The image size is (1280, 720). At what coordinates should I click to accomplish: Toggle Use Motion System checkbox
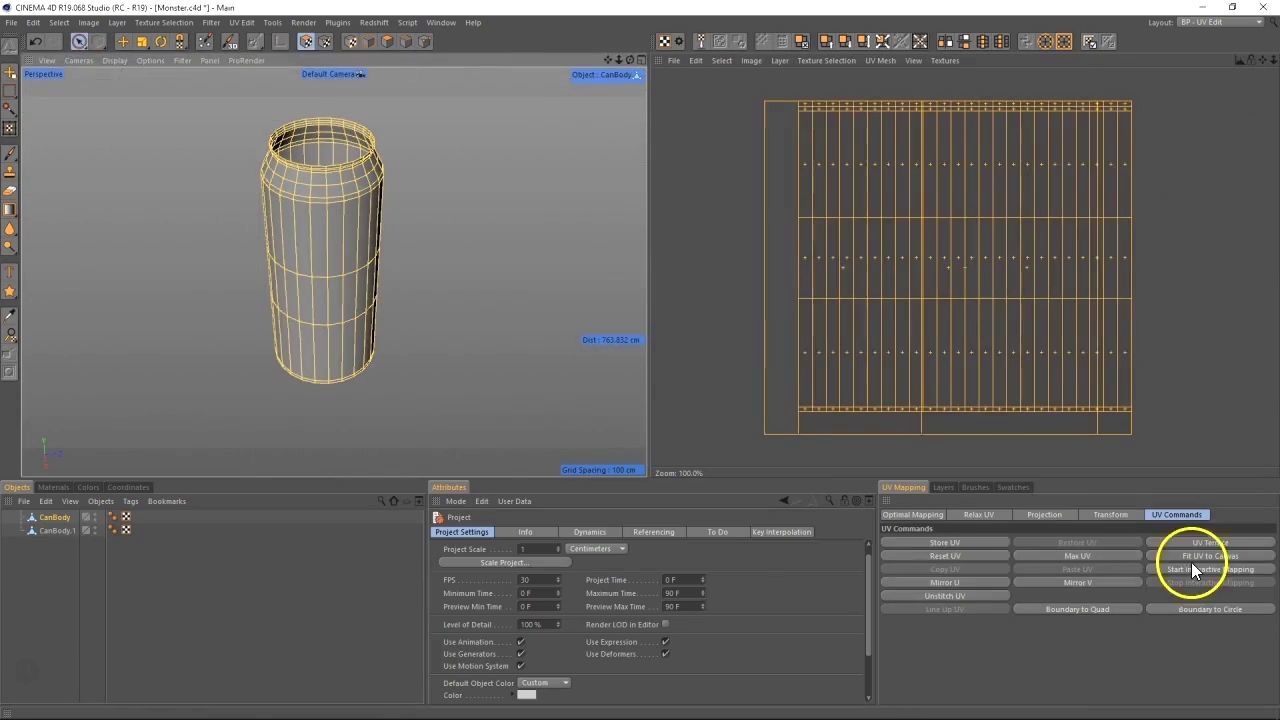pos(520,666)
